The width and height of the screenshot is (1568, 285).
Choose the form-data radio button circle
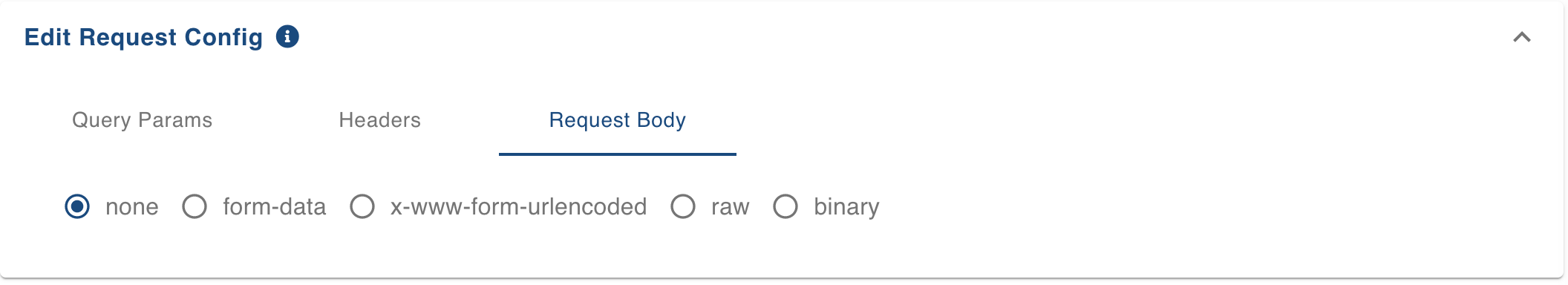tap(195, 206)
